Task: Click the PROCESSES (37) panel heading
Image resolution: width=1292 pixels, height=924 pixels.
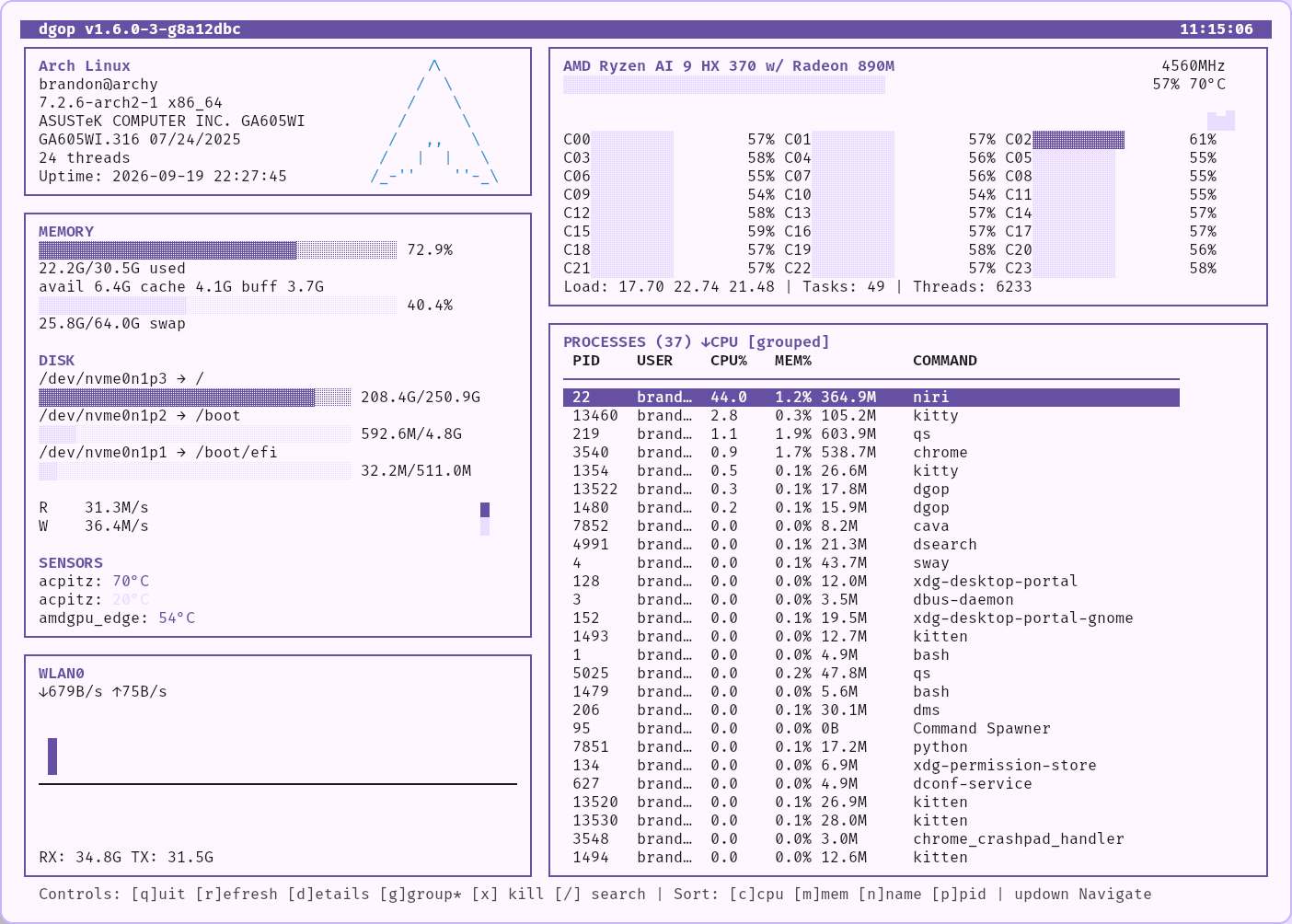Action: 697,342
